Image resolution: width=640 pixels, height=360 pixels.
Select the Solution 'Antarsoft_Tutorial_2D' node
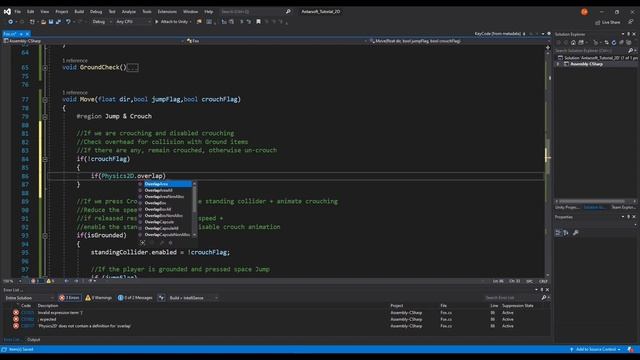click(597, 58)
